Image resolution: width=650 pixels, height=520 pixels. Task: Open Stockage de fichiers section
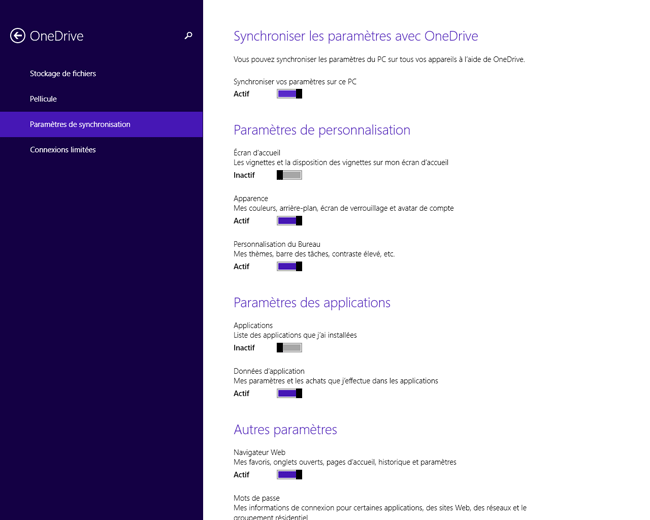click(102, 73)
